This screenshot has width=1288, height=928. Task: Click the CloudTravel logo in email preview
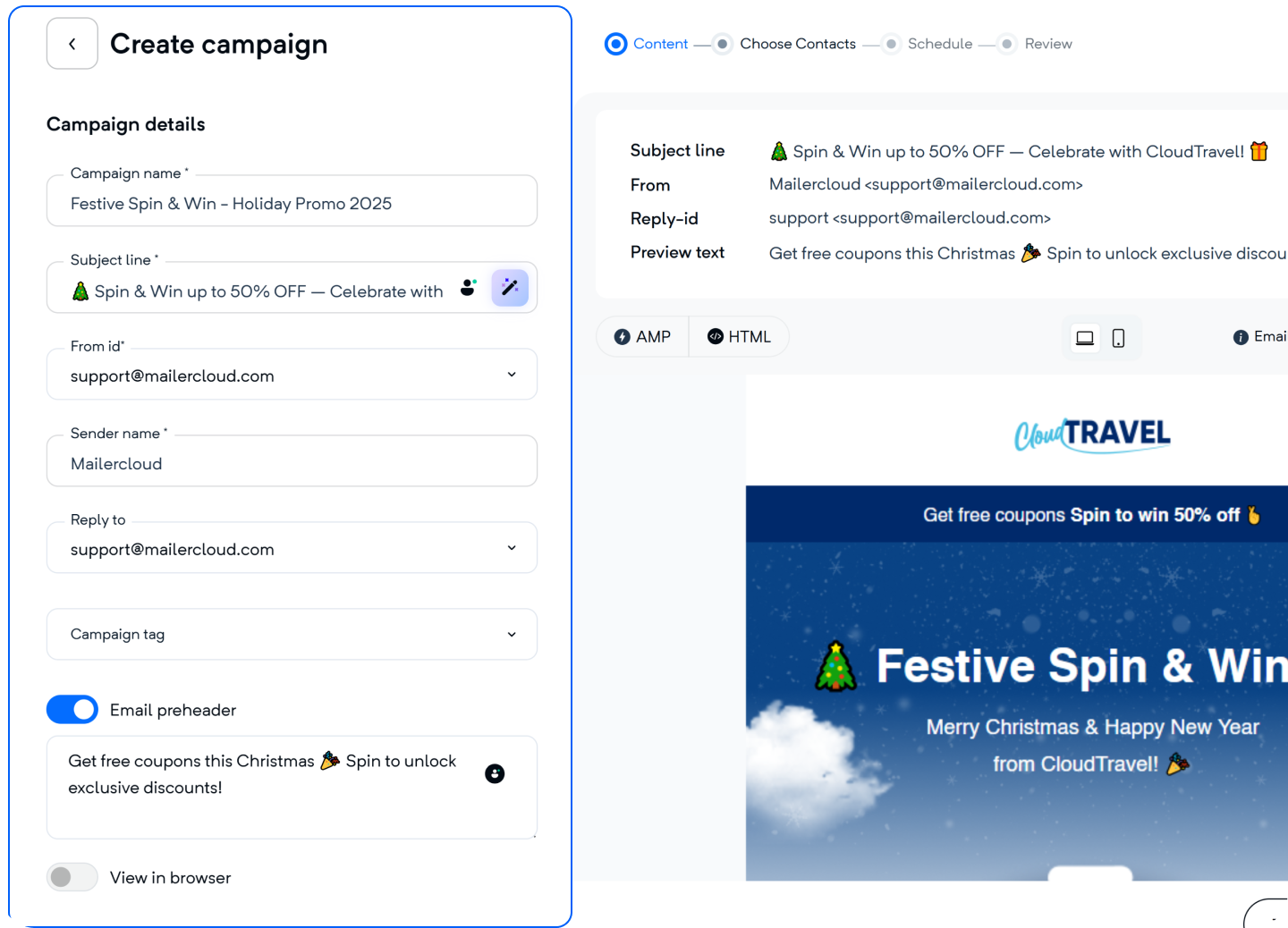[1092, 434]
